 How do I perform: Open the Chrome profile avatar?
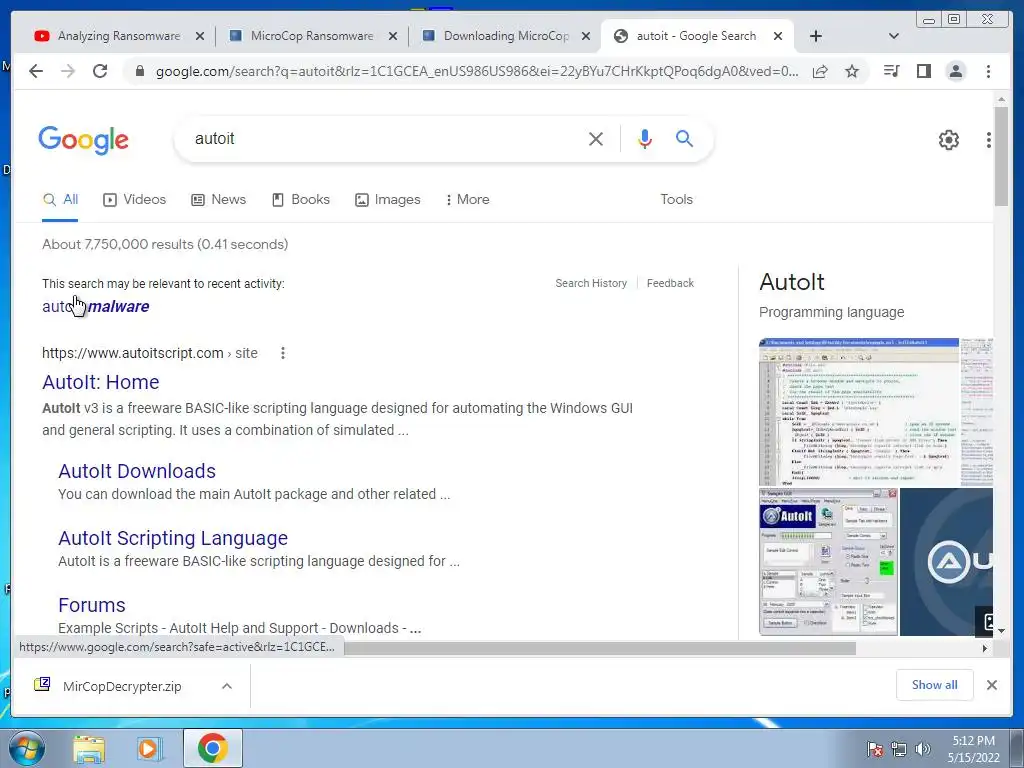pyautogui.click(x=955, y=71)
